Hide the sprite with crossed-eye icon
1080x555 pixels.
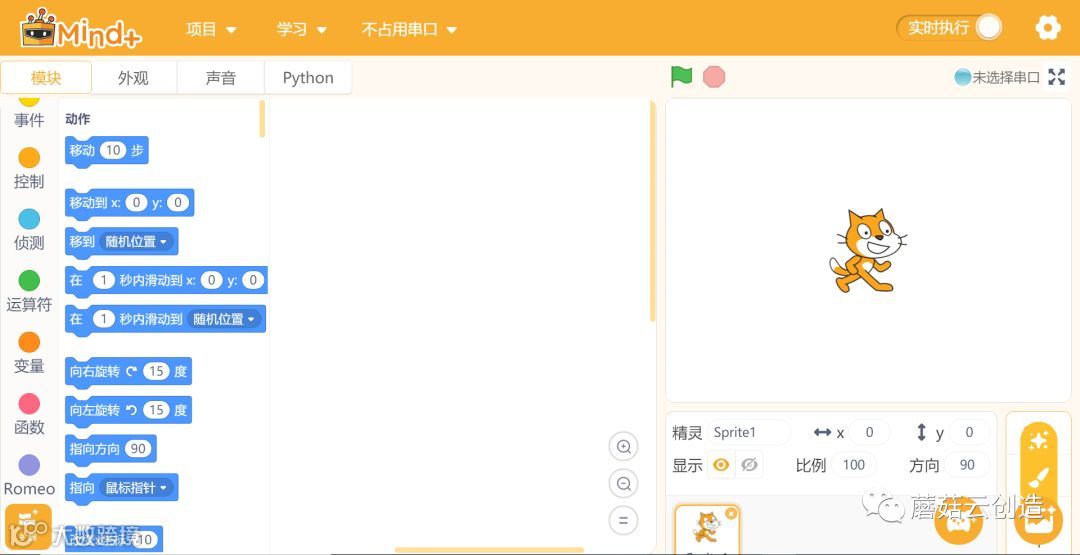749,465
